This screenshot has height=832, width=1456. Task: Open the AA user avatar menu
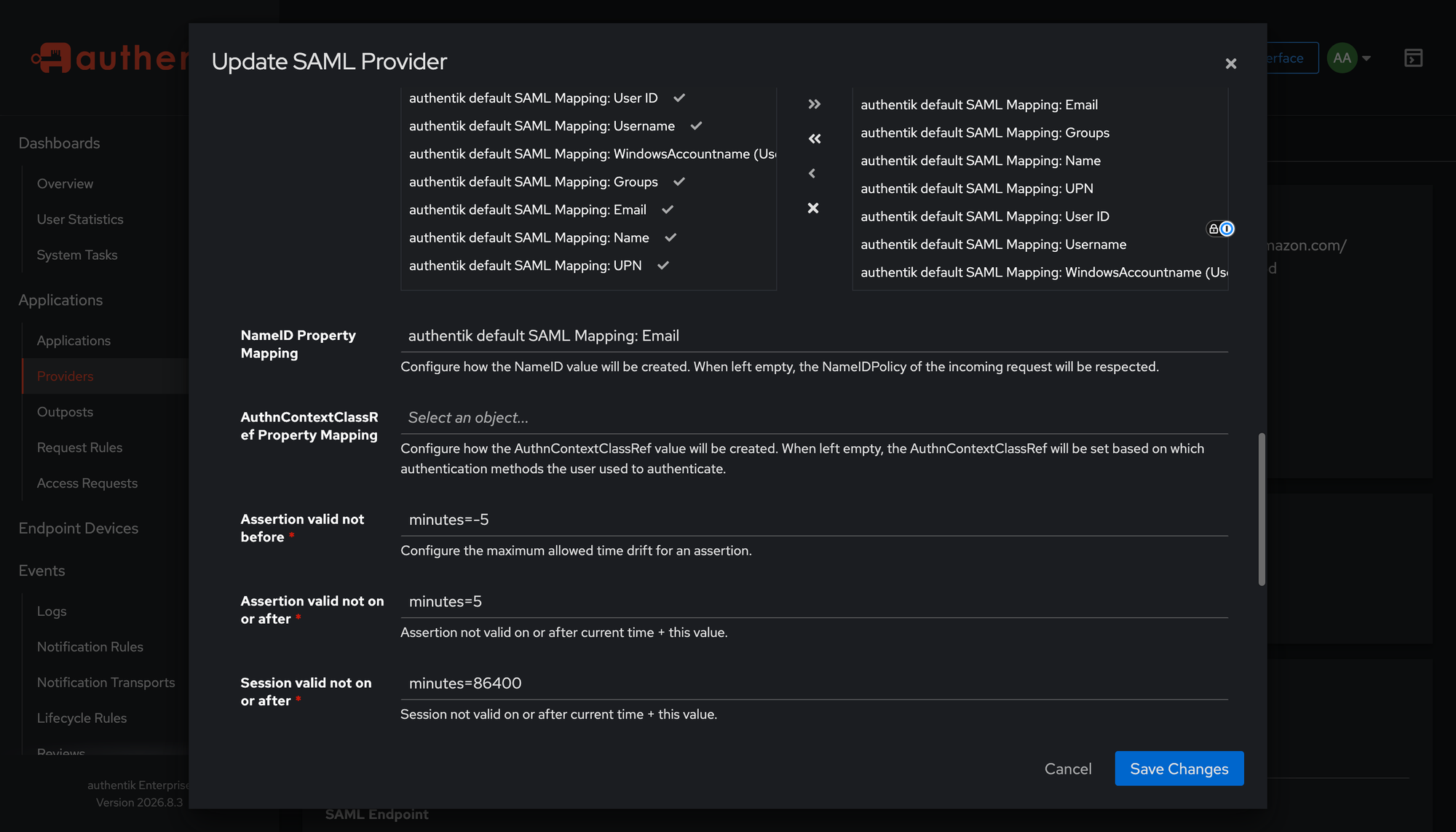pos(1342,58)
